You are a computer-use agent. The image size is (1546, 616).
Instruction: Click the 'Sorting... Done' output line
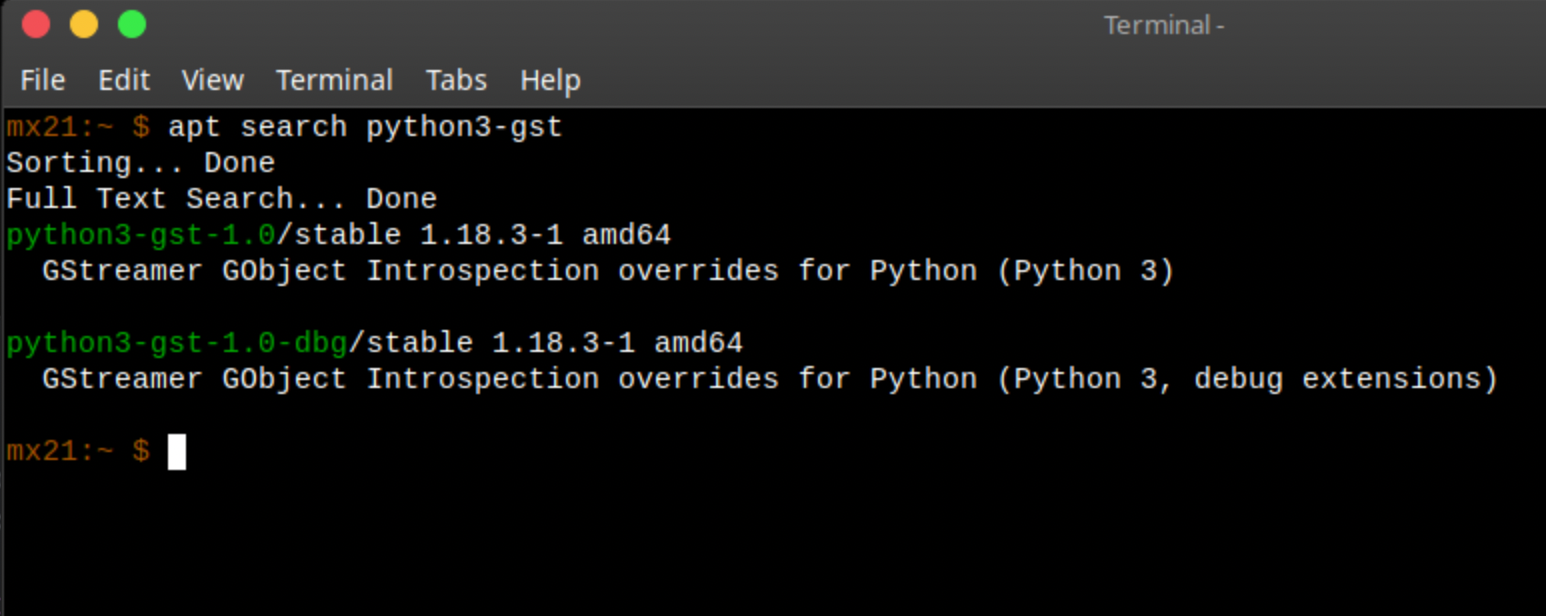click(140, 163)
